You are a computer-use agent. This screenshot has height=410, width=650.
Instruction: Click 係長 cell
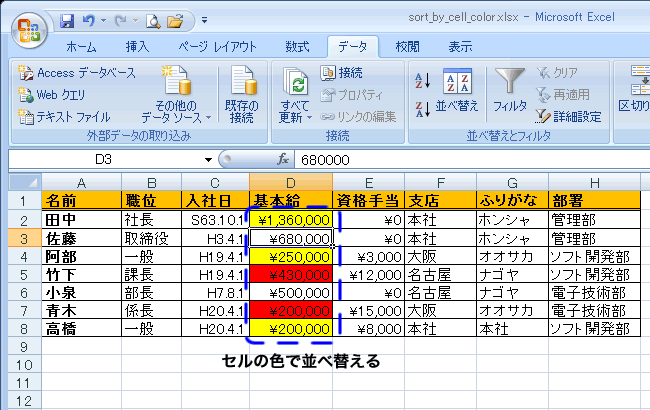tap(151, 311)
